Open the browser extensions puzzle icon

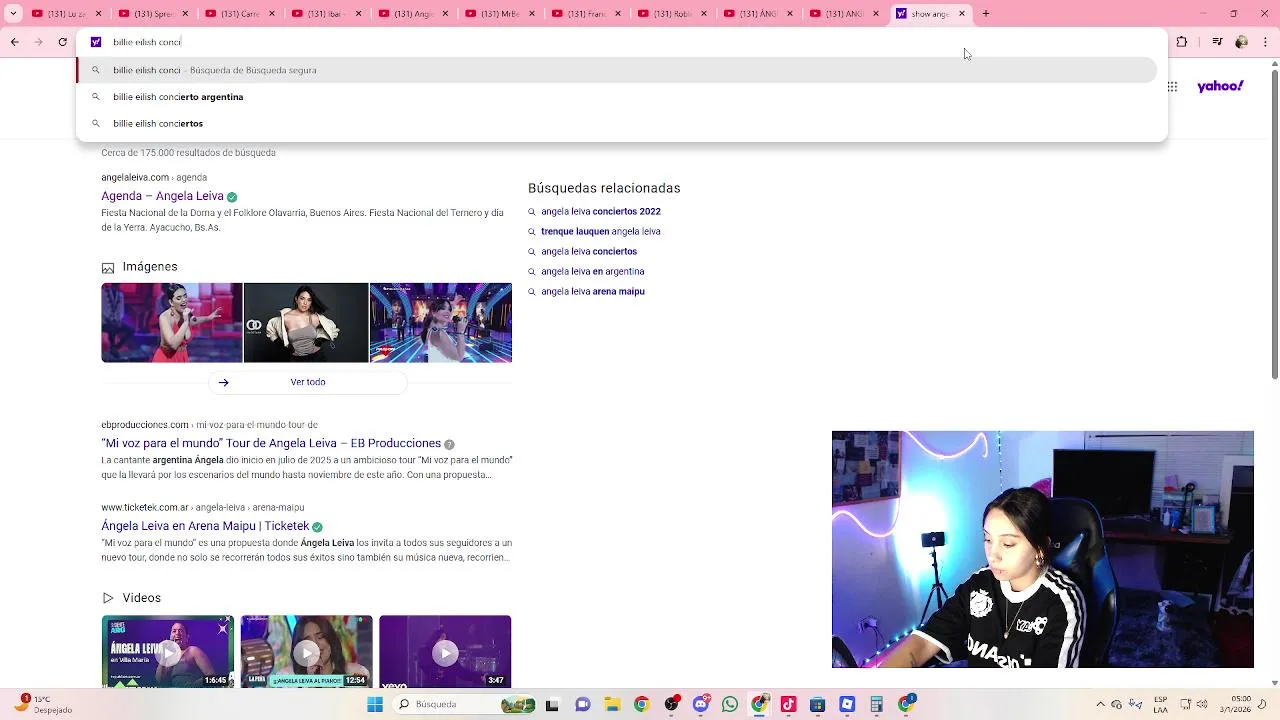(1182, 42)
